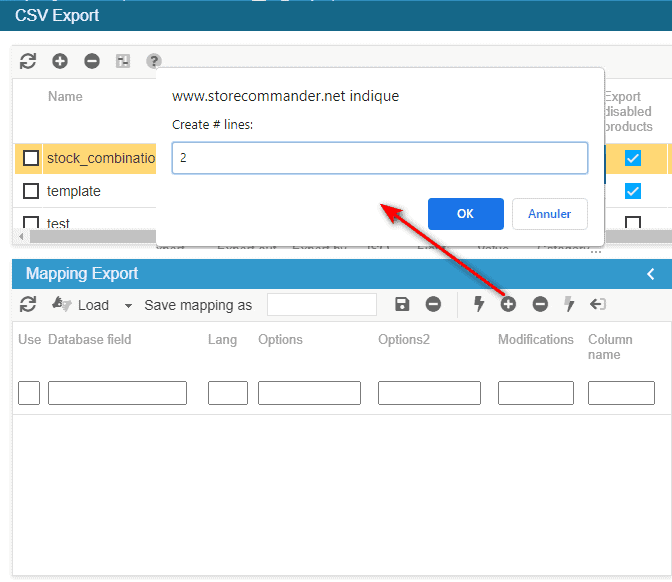
Task: Open the Load mapping dropdown arrow
Action: tap(128, 306)
